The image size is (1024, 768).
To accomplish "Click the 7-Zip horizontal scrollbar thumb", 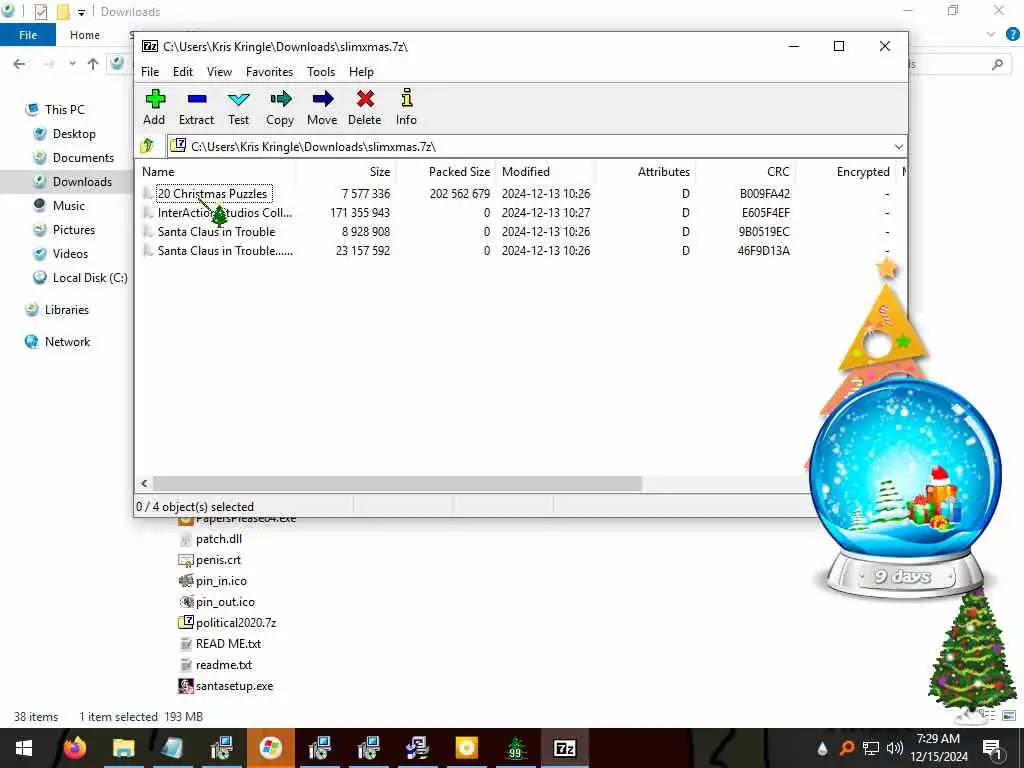I will point(397,484).
